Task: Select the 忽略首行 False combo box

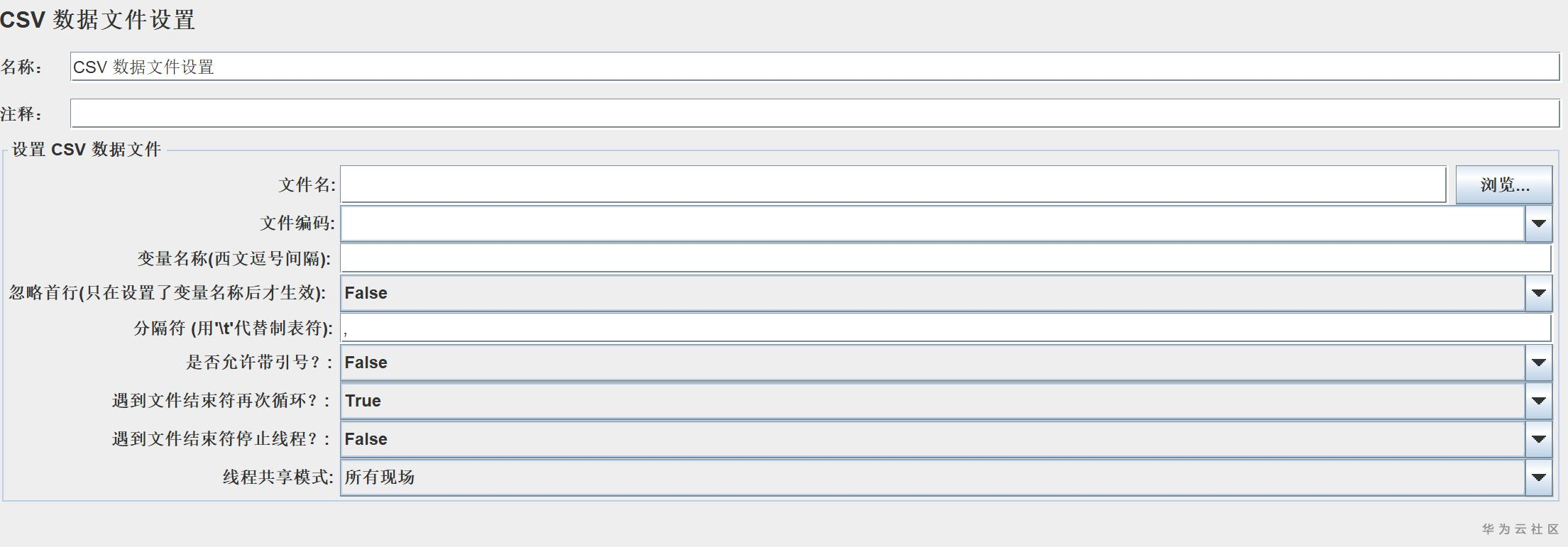Action: [932, 293]
